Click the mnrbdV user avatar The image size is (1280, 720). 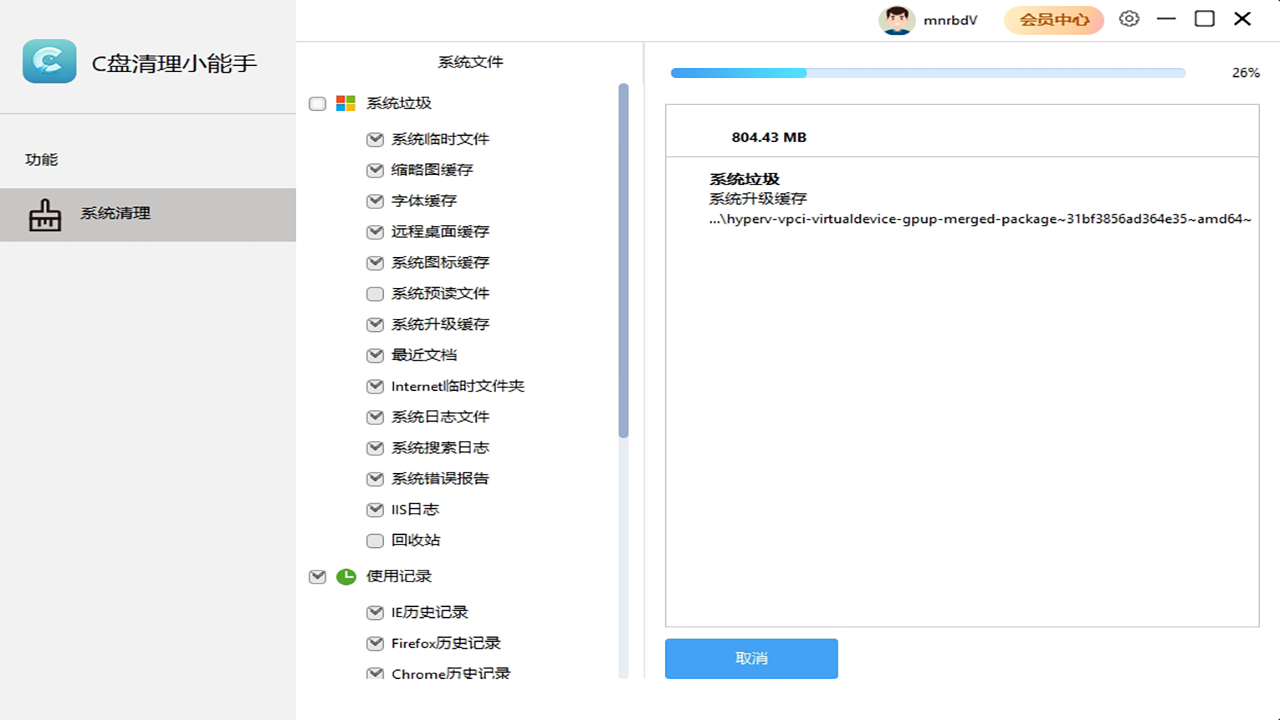pyautogui.click(x=897, y=19)
